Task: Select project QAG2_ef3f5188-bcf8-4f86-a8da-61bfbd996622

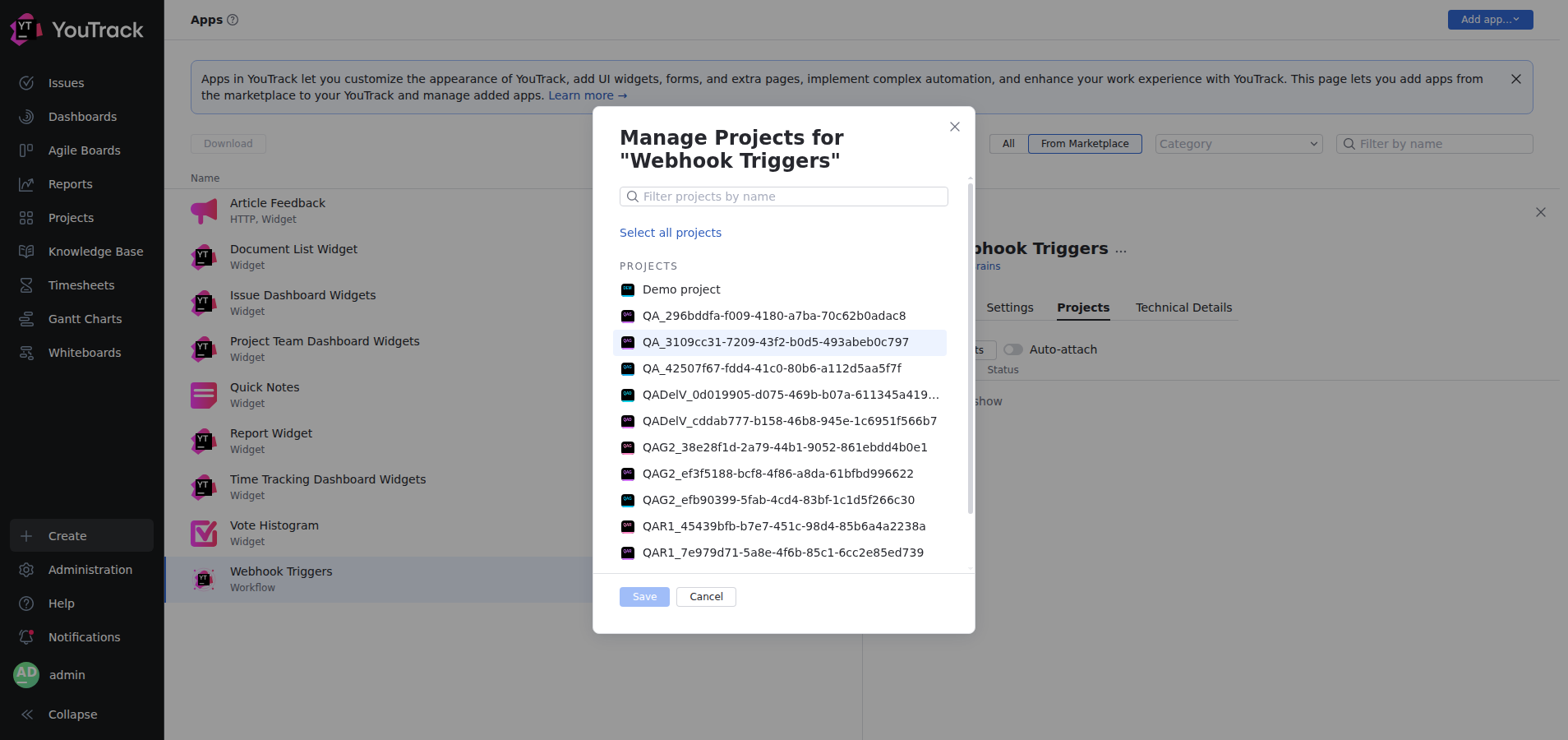Action: [780, 474]
